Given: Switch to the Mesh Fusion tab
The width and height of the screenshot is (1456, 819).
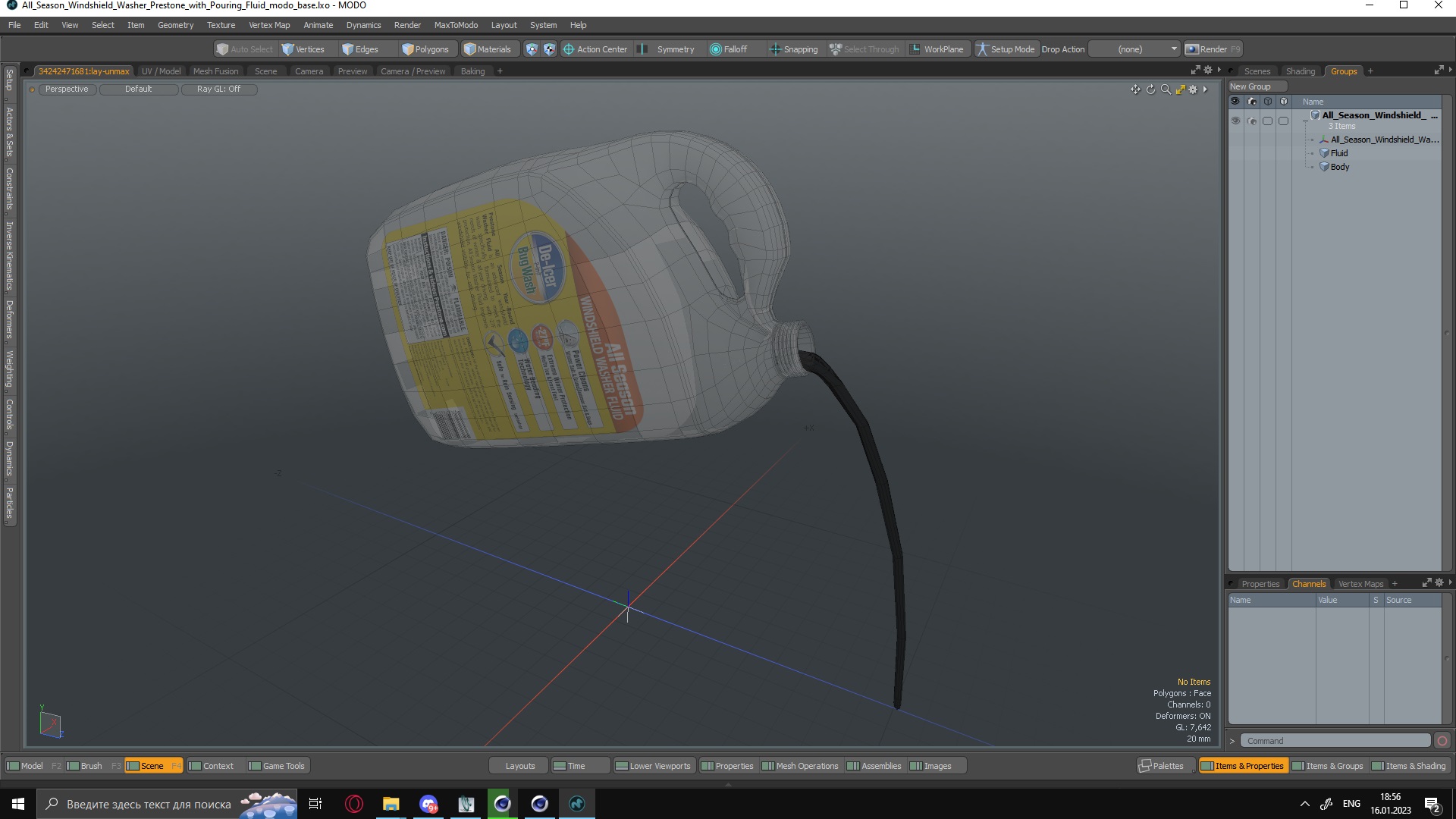Looking at the screenshot, I should [x=215, y=71].
